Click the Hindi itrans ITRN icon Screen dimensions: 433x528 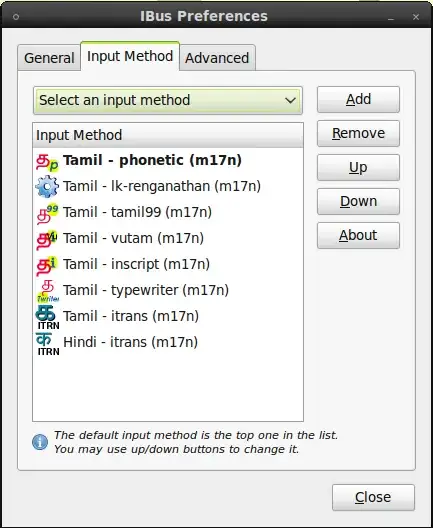(x=48, y=343)
